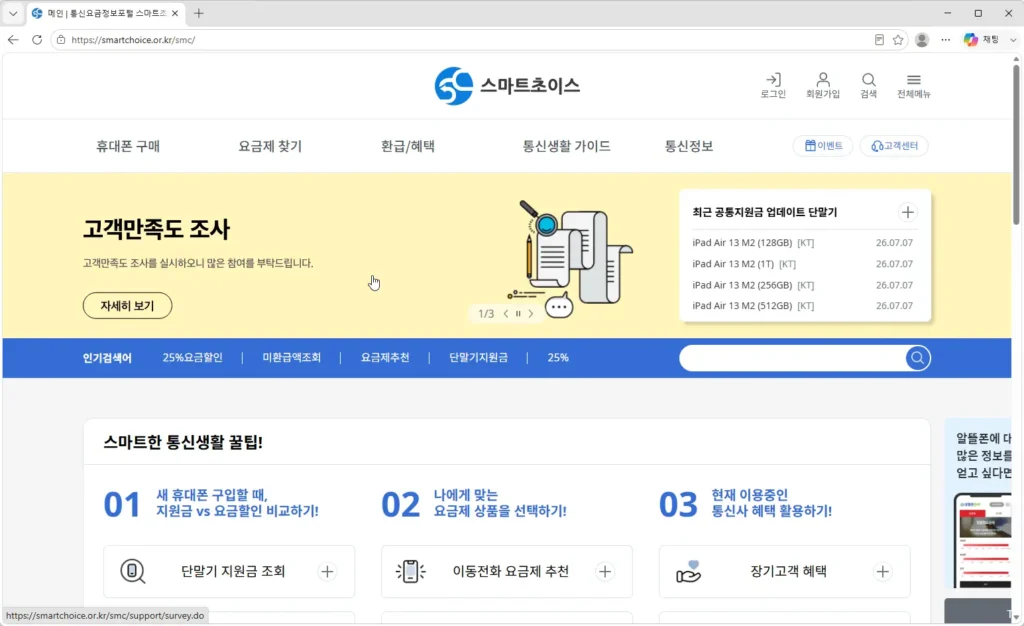The image size is (1024, 626).
Task: Click the 이동전화 요금제 추천 phone icon
Action: [x=410, y=571]
